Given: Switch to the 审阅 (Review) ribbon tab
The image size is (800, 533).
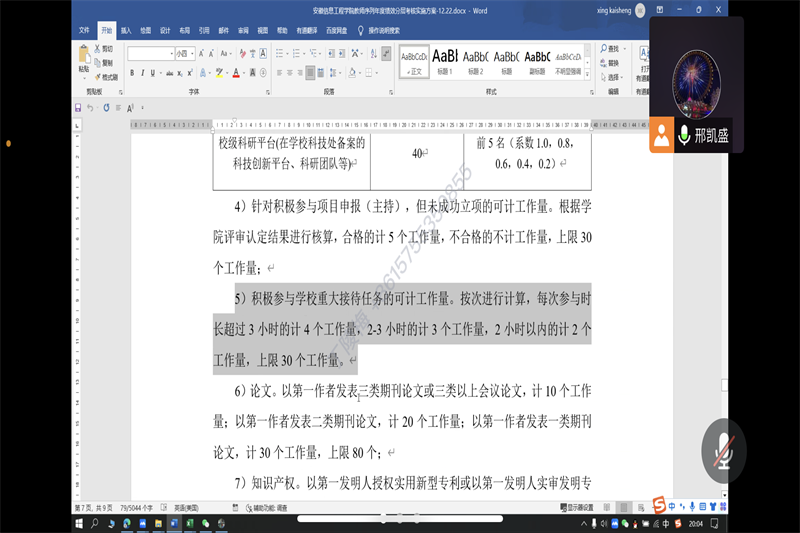Looking at the screenshot, I should pos(243,31).
